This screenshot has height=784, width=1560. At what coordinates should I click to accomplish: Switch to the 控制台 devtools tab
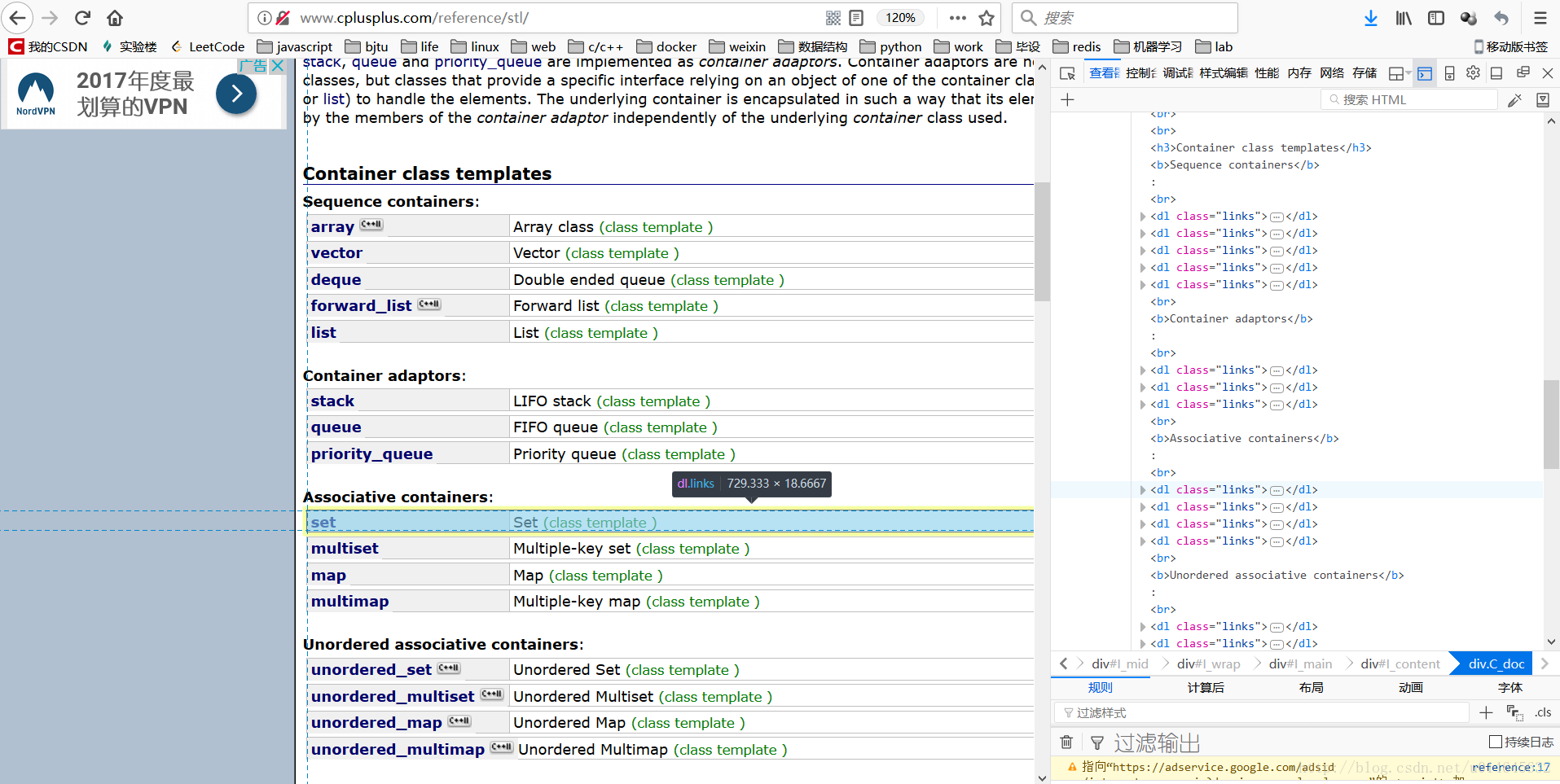(x=1140, y=73)
